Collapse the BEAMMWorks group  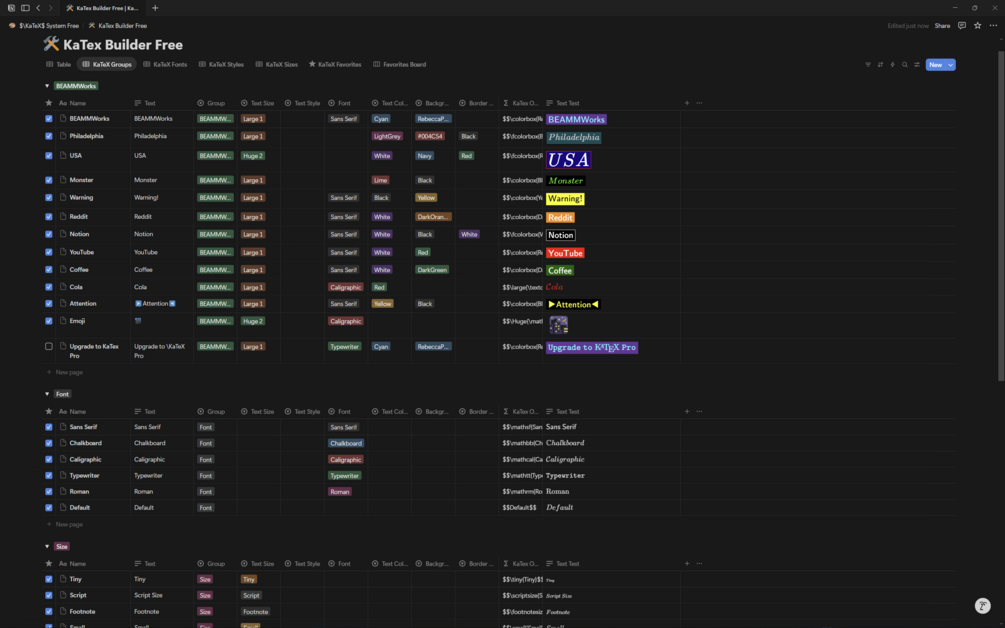pos(47,86)
